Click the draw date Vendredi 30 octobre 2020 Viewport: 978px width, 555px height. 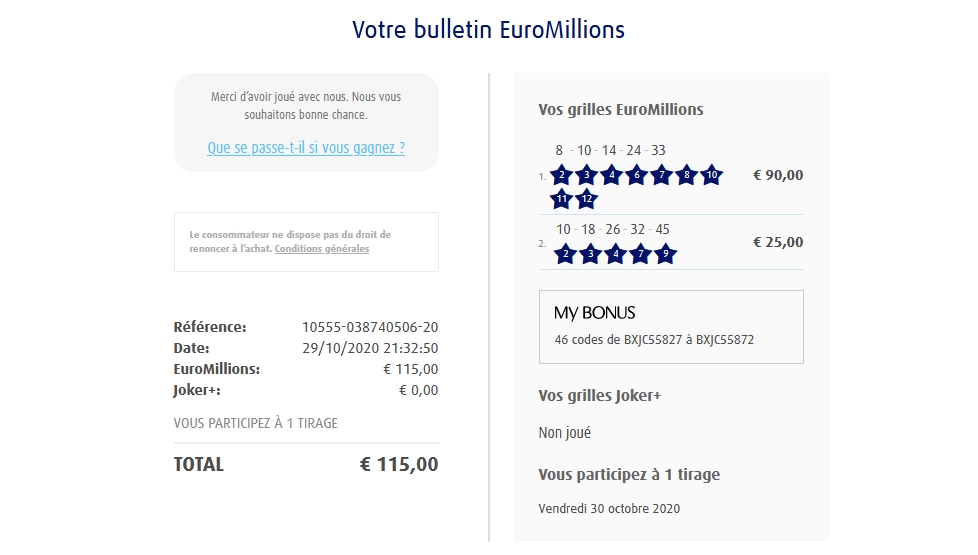(609, 508)
